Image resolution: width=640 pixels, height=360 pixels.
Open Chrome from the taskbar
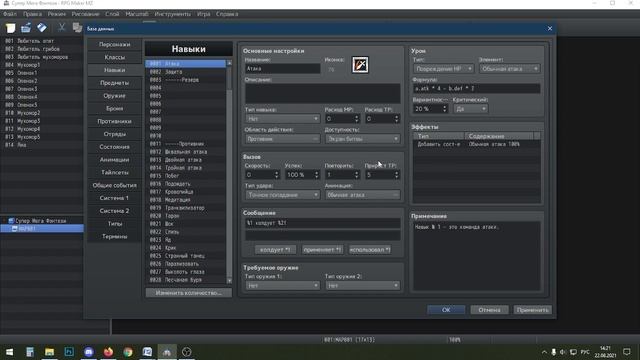128,352
